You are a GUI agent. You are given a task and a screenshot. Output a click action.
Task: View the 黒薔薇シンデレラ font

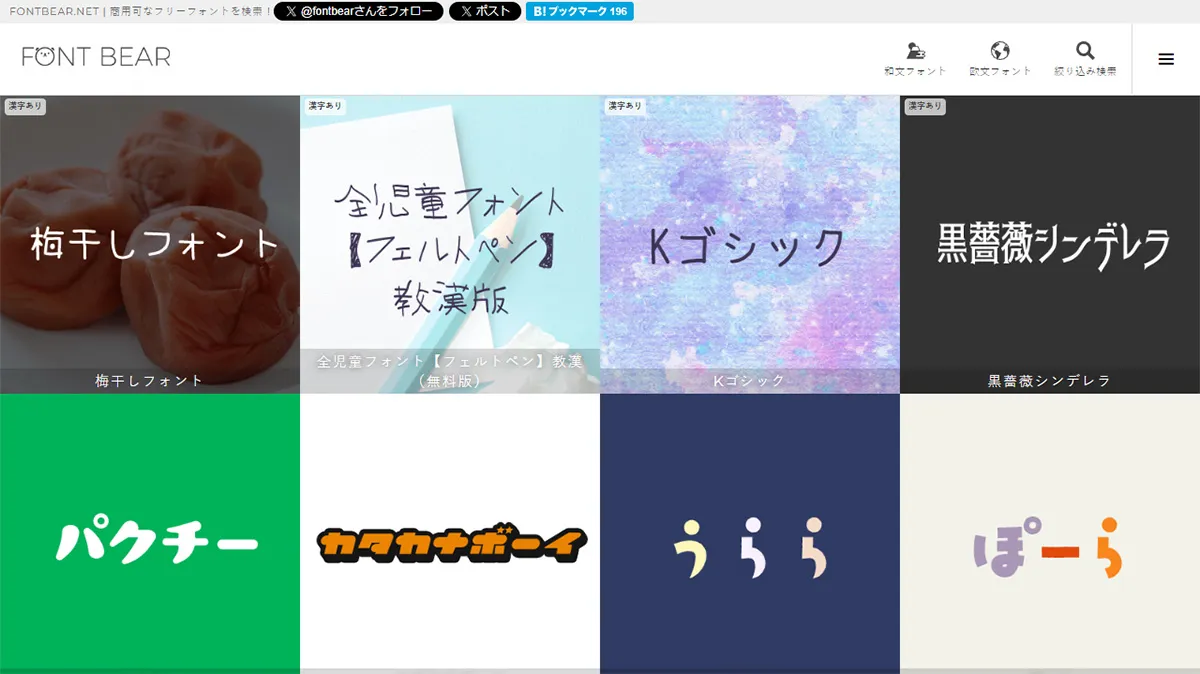pyautogui.click(x=1050, y=240)
